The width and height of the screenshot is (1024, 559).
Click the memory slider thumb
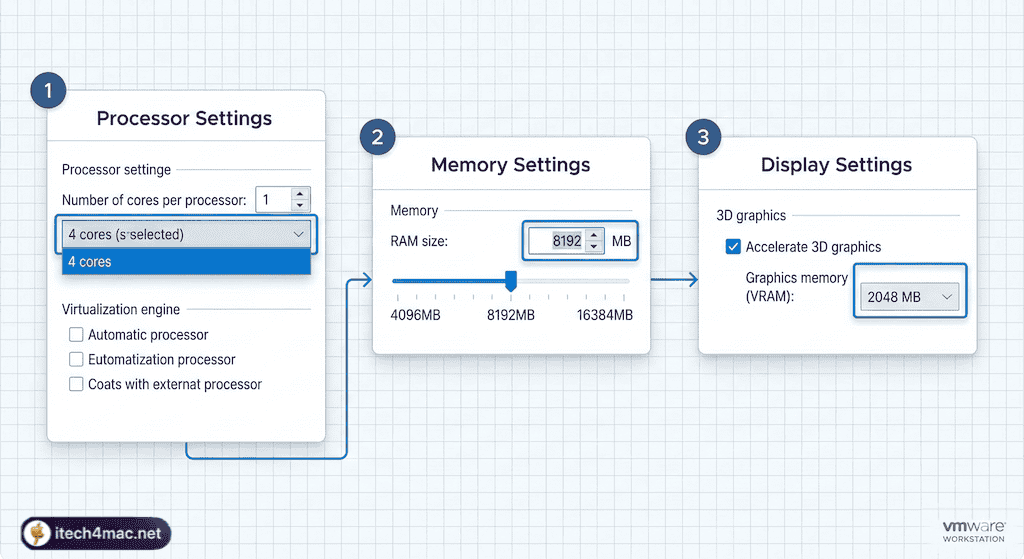pyautogui.click(x=511, y=281)
